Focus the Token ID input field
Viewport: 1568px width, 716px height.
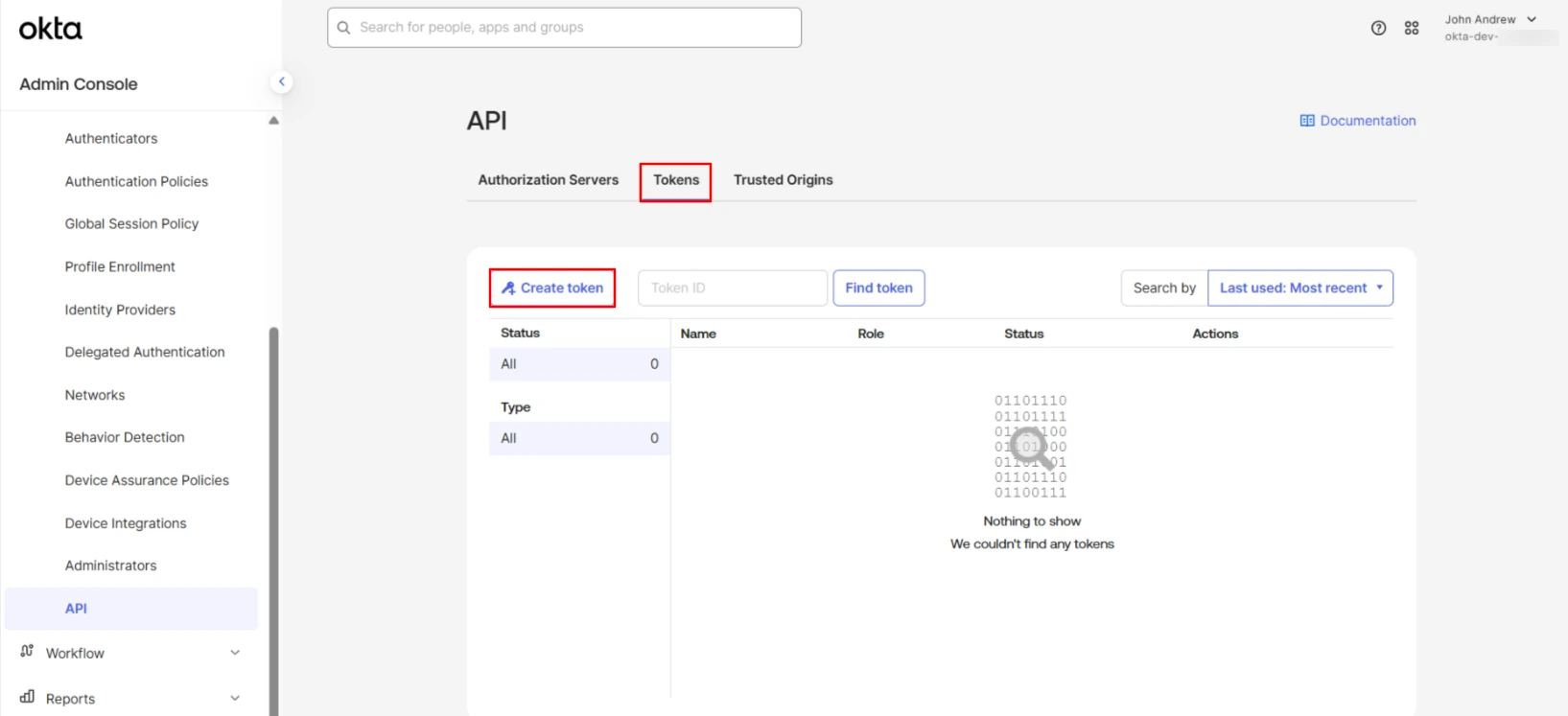click(733, 288)
